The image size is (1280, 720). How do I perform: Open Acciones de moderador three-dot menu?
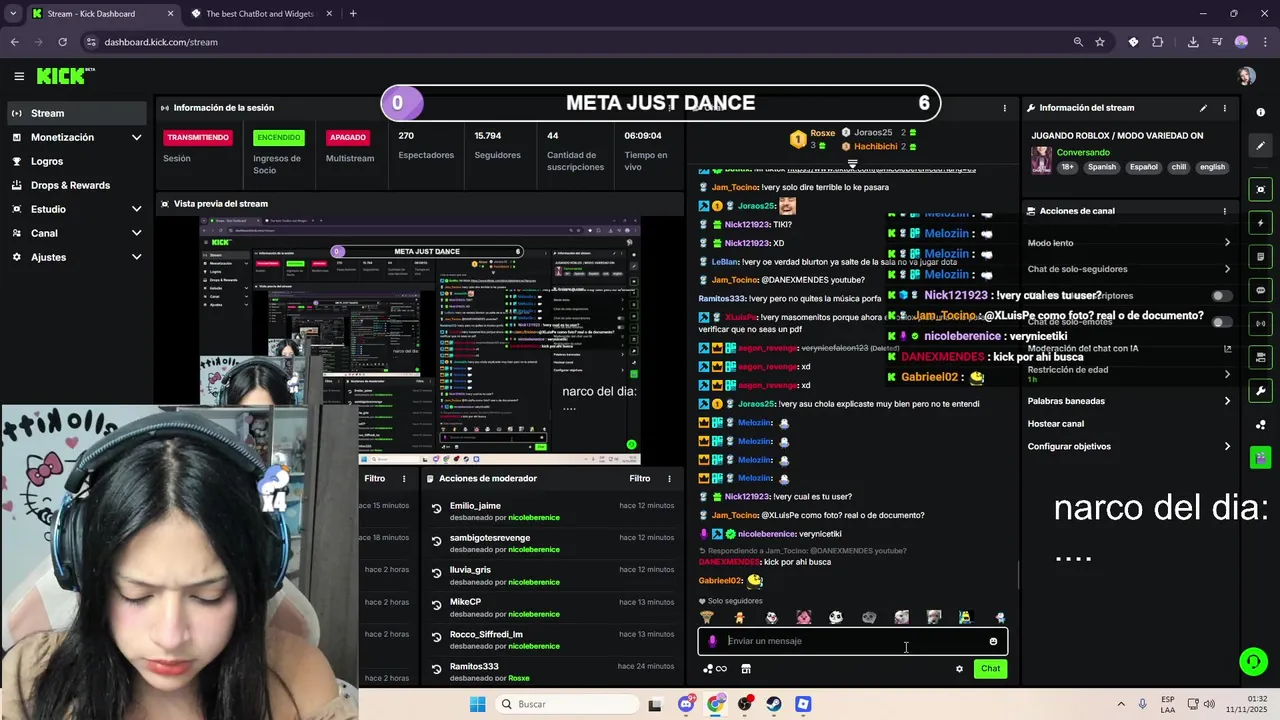tap(669, 479)
